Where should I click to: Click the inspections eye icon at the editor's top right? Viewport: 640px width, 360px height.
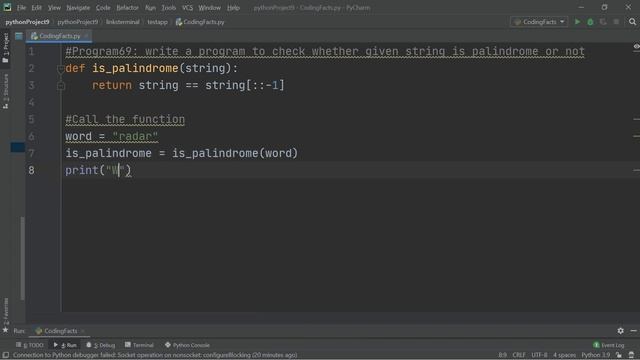coord(636,47)
